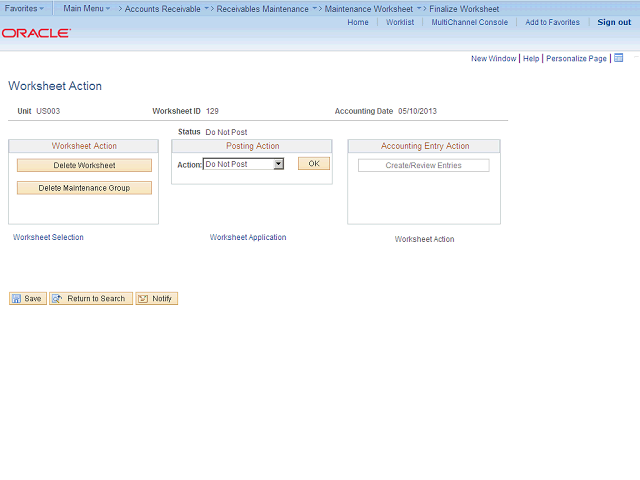Click Add to Favorites
Screen dimensions: 640x480
[553, 22]
